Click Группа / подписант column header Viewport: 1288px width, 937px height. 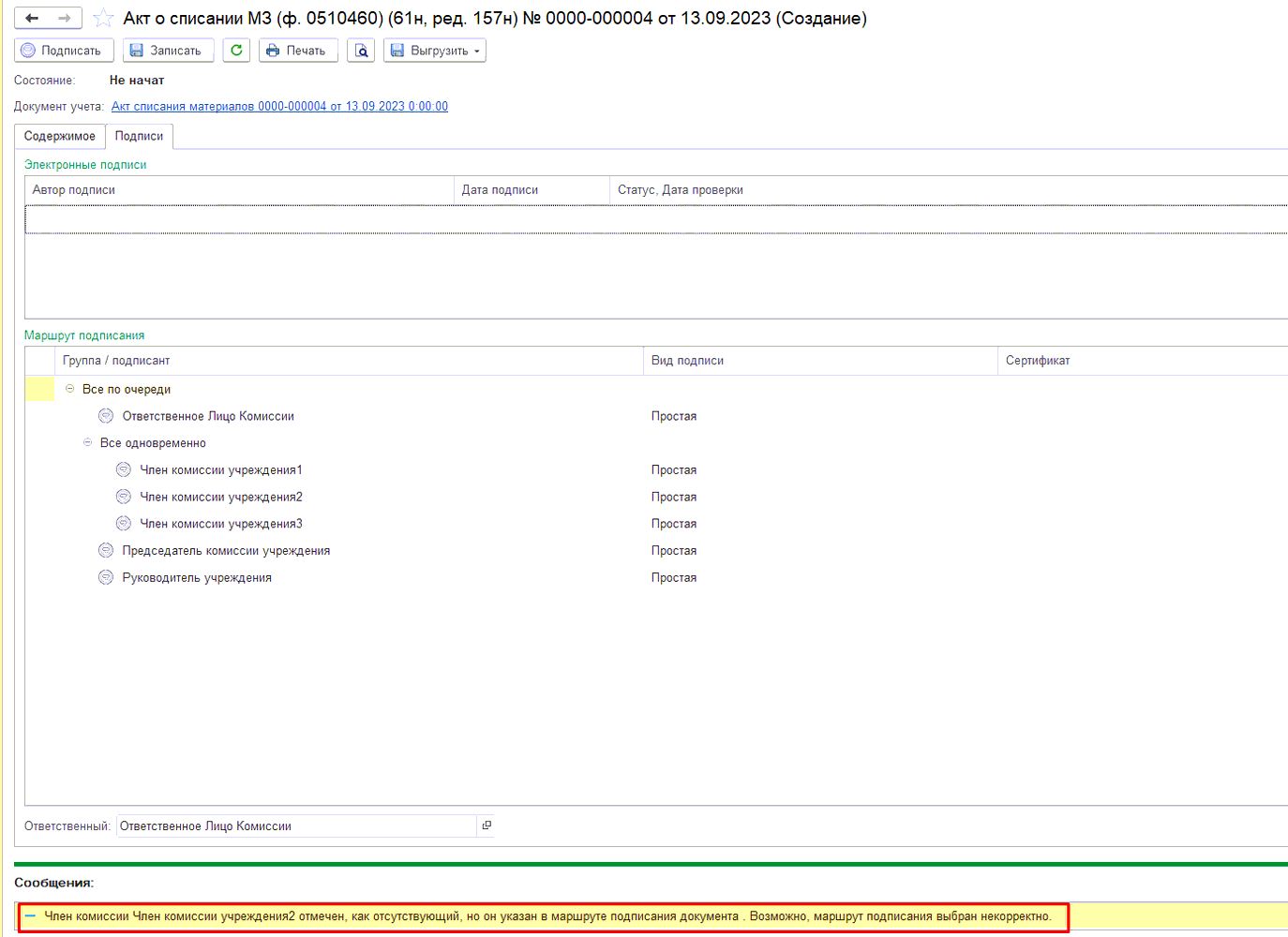[x=349, y=361]
